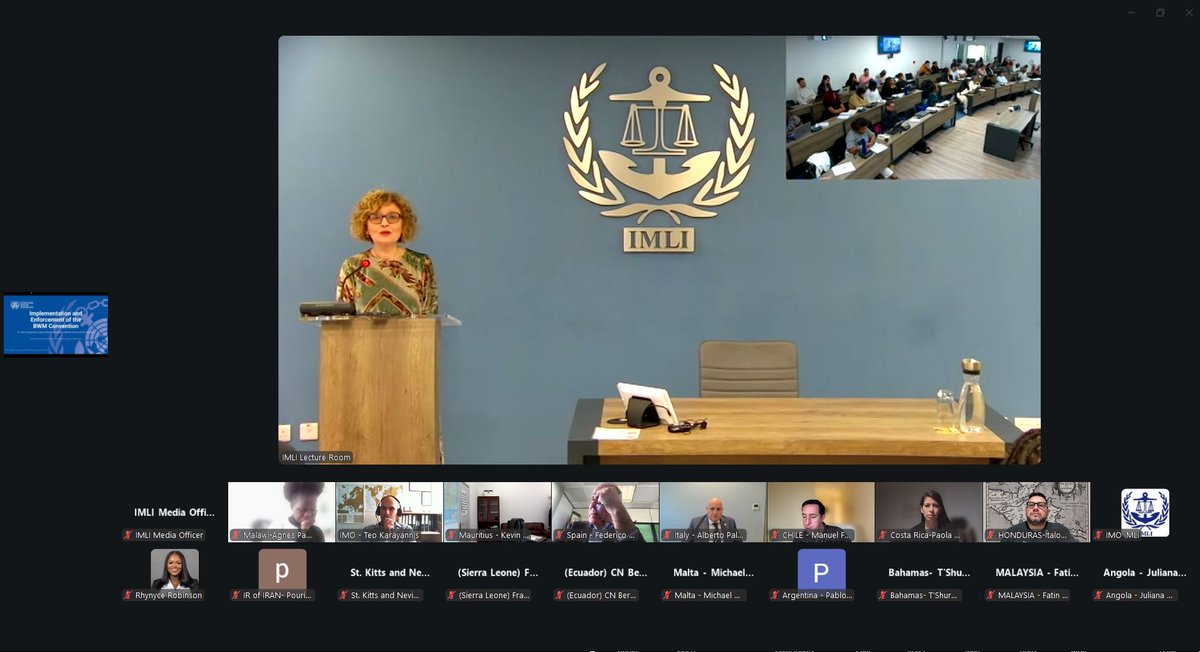Click muted mic icon beside IMLI Media Officer
This screenshot has height=652, width=1200.
pyautogui.click(x=128, y=535)
